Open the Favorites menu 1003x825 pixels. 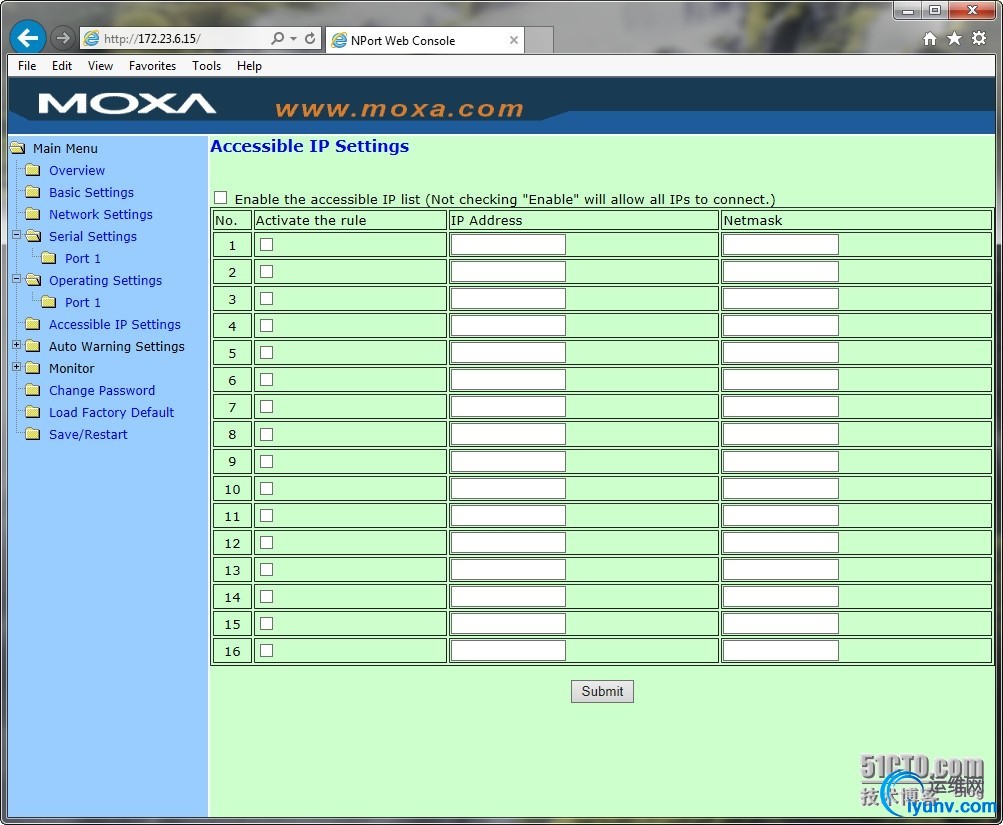click(x=152, y=66)
